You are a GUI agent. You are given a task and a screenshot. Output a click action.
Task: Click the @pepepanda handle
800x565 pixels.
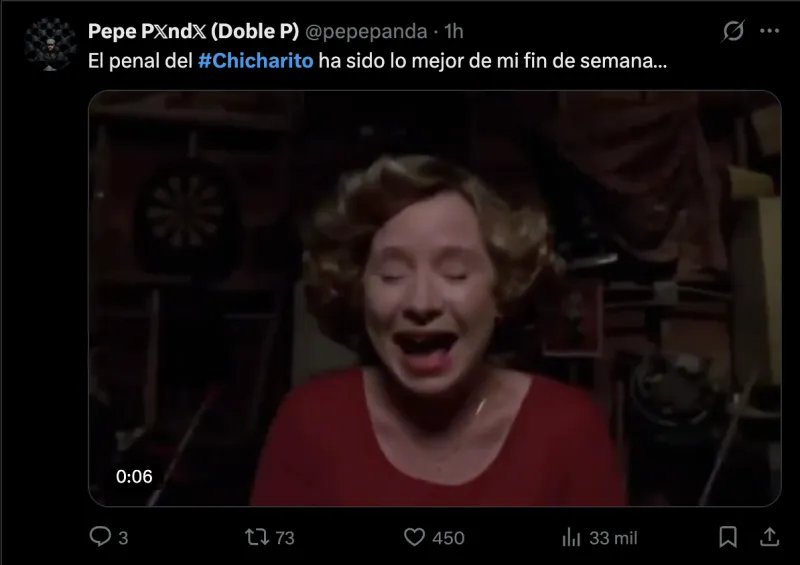coord(366,32)
